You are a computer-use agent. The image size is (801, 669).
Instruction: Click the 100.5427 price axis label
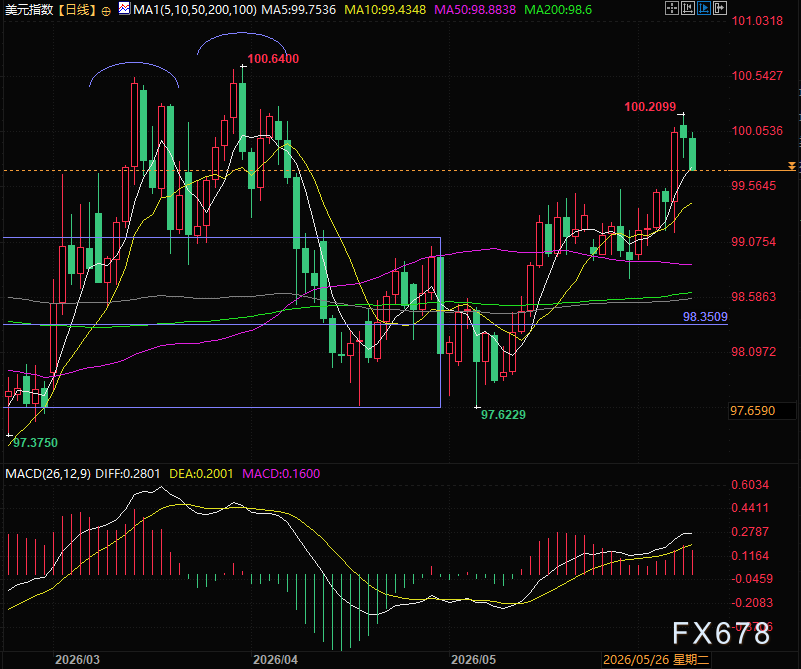[x=757, y=76]
